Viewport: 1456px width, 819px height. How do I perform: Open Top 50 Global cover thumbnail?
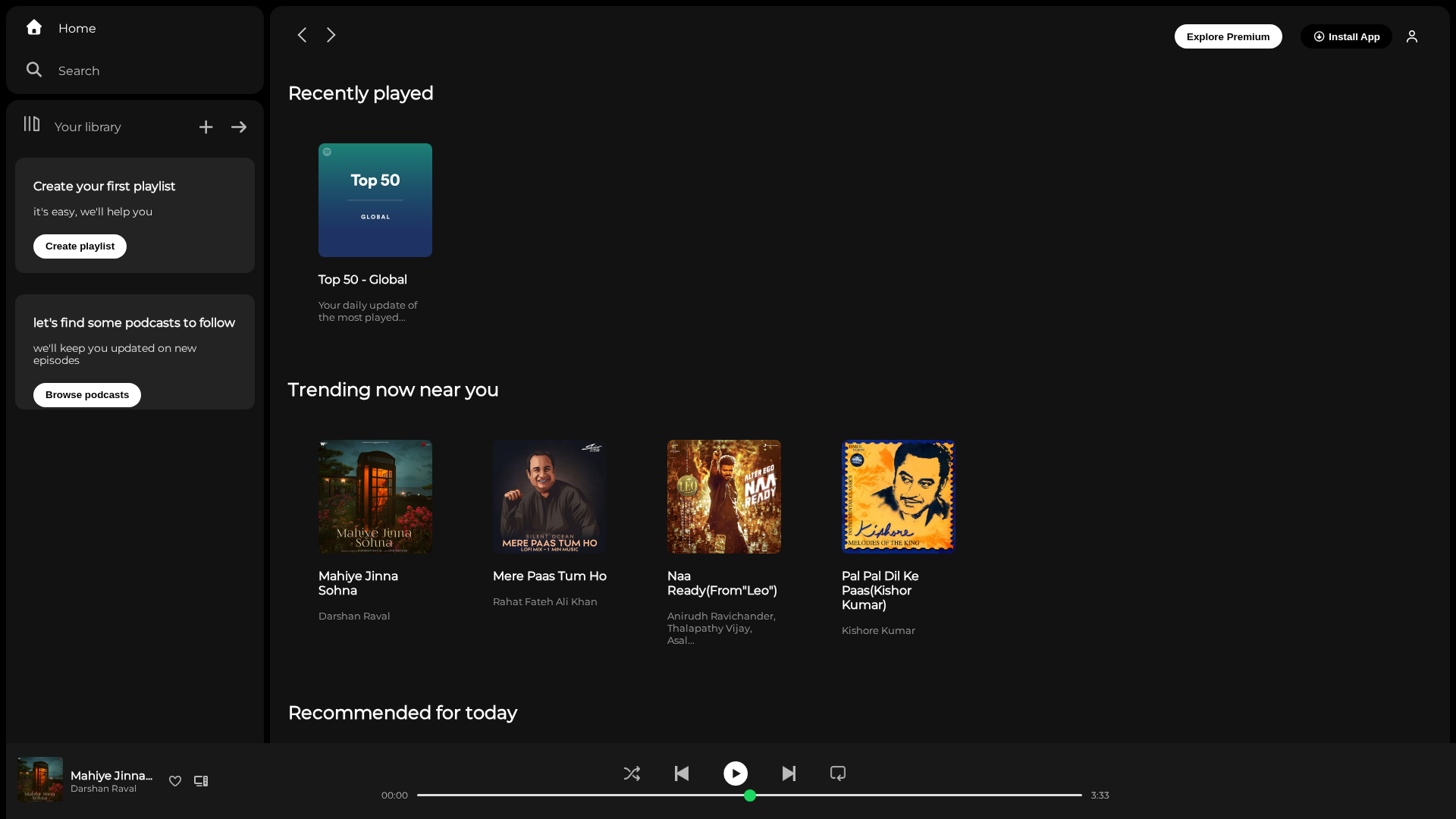click(x=375, y=200)
